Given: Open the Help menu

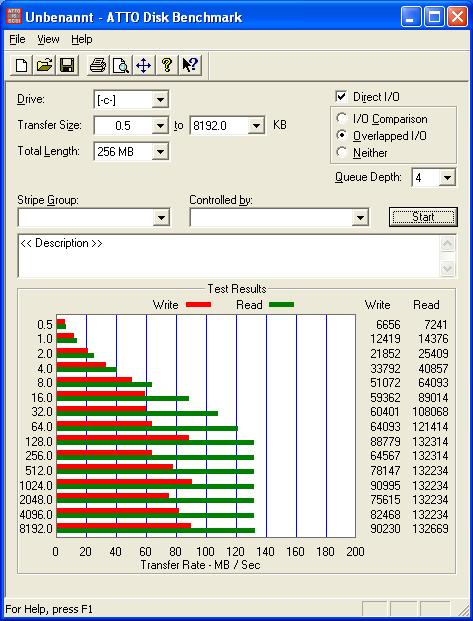Looking at the screenshot, I should click(82, 39).
